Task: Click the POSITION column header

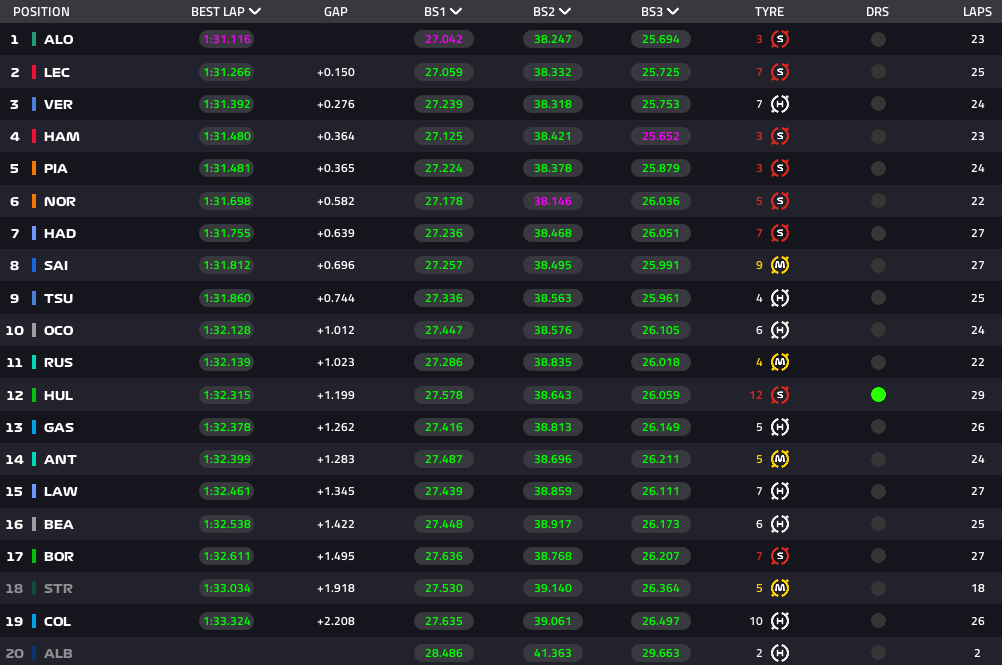Action: tap(41, 12)
